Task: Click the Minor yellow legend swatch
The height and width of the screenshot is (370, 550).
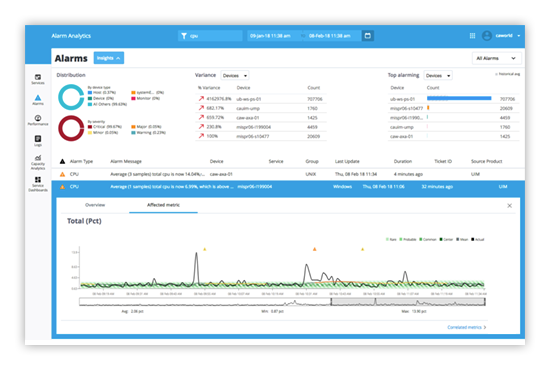Action: [90, 133]
